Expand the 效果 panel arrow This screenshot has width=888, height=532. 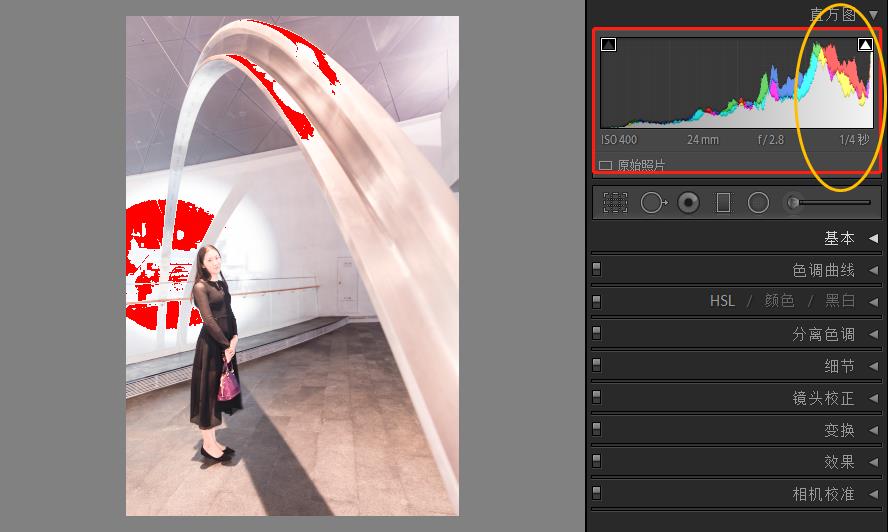coord(873,462)
